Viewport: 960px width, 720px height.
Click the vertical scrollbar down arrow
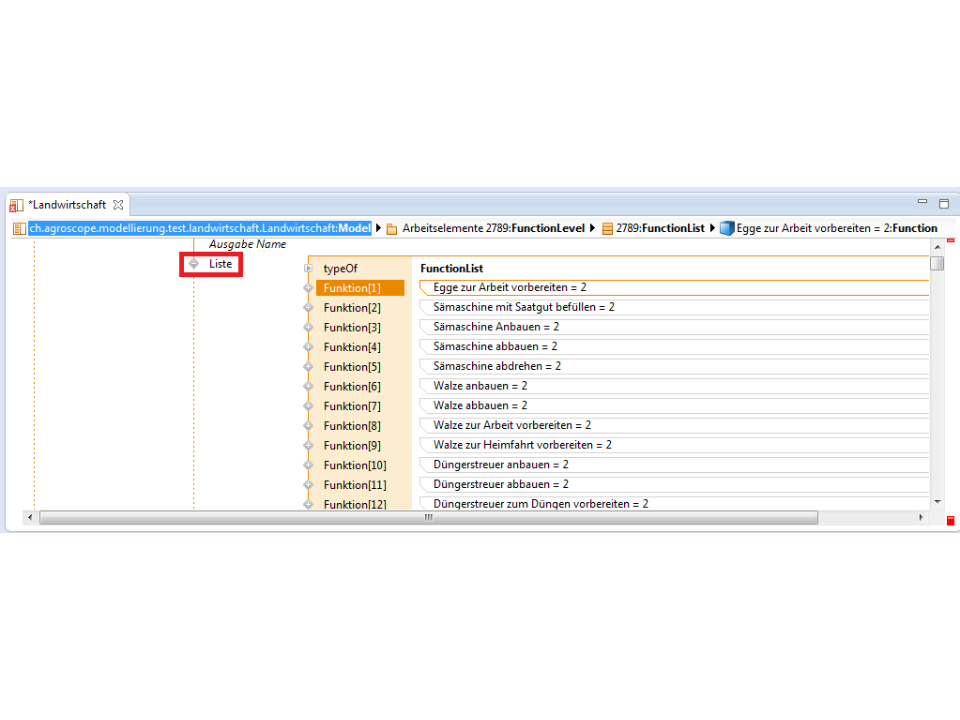pyautogui.click(x=937, y=501)
